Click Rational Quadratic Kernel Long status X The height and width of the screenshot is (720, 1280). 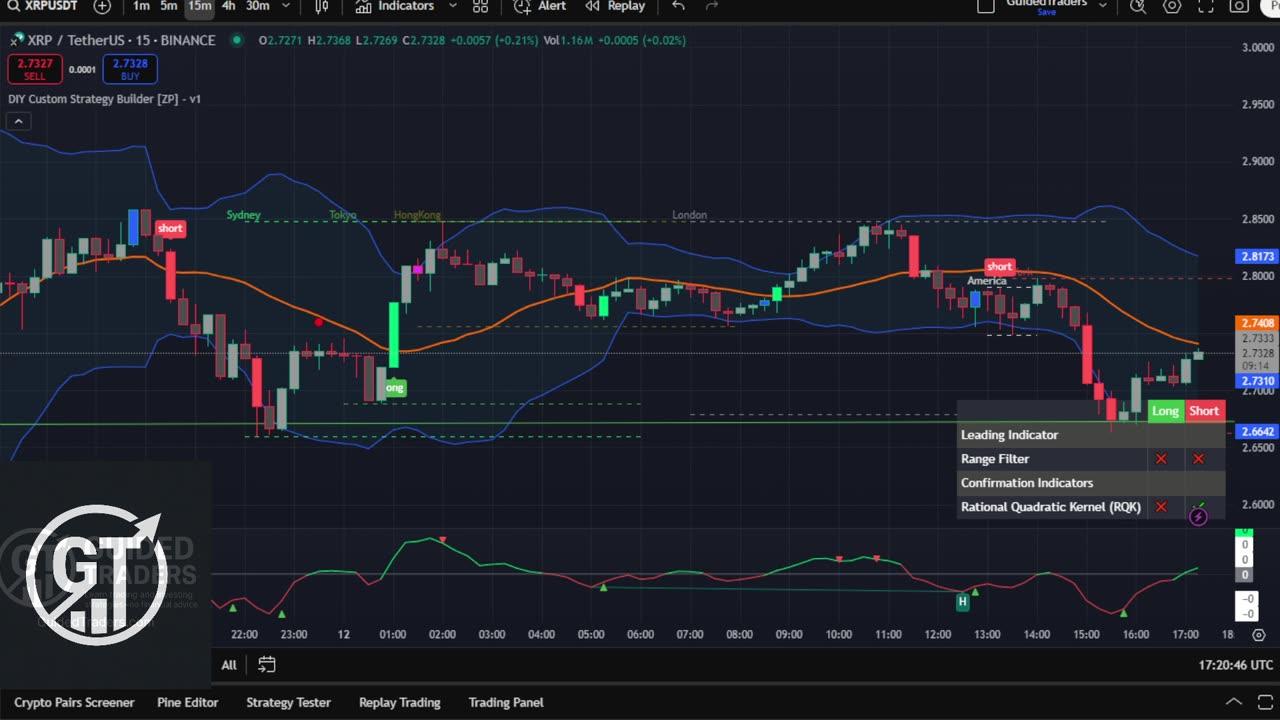click(1161, 507)
